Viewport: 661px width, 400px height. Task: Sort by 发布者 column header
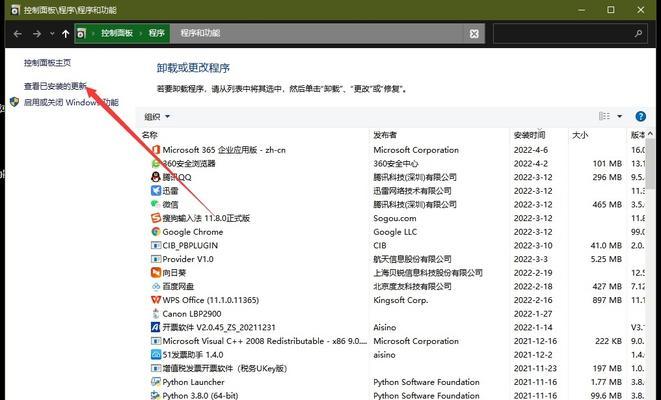(385, 135)
